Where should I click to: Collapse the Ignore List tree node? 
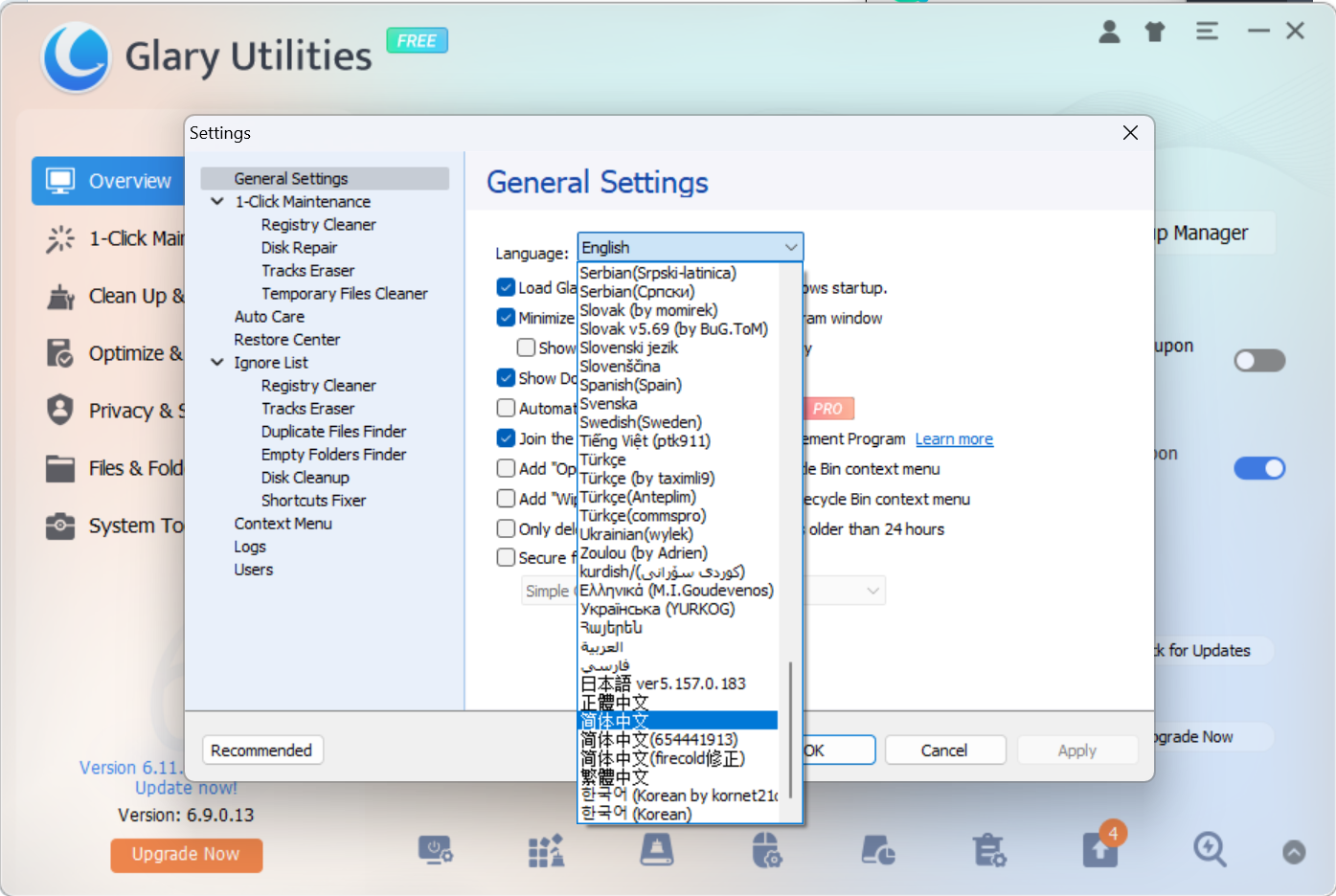click(x=217, y=363)
